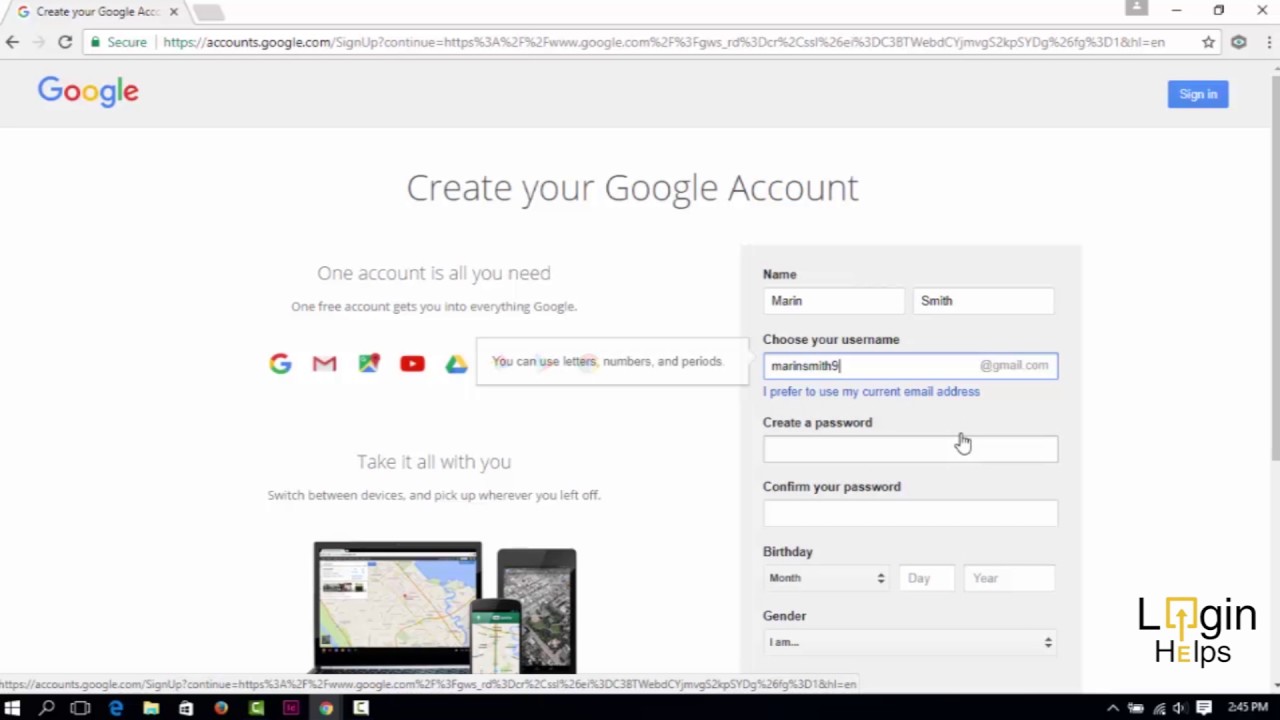Open the Chrome user profile icon

[x=1136, y=8]
